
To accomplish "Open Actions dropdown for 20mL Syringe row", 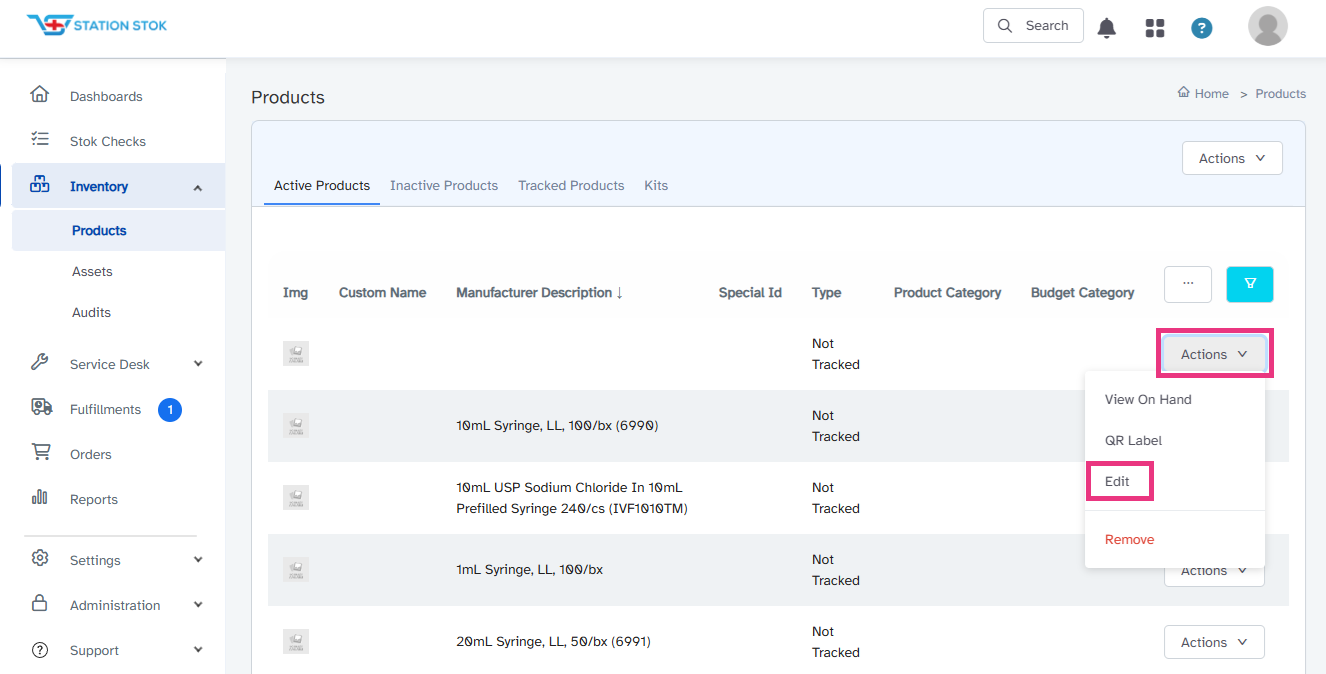I will [1214, 642].
